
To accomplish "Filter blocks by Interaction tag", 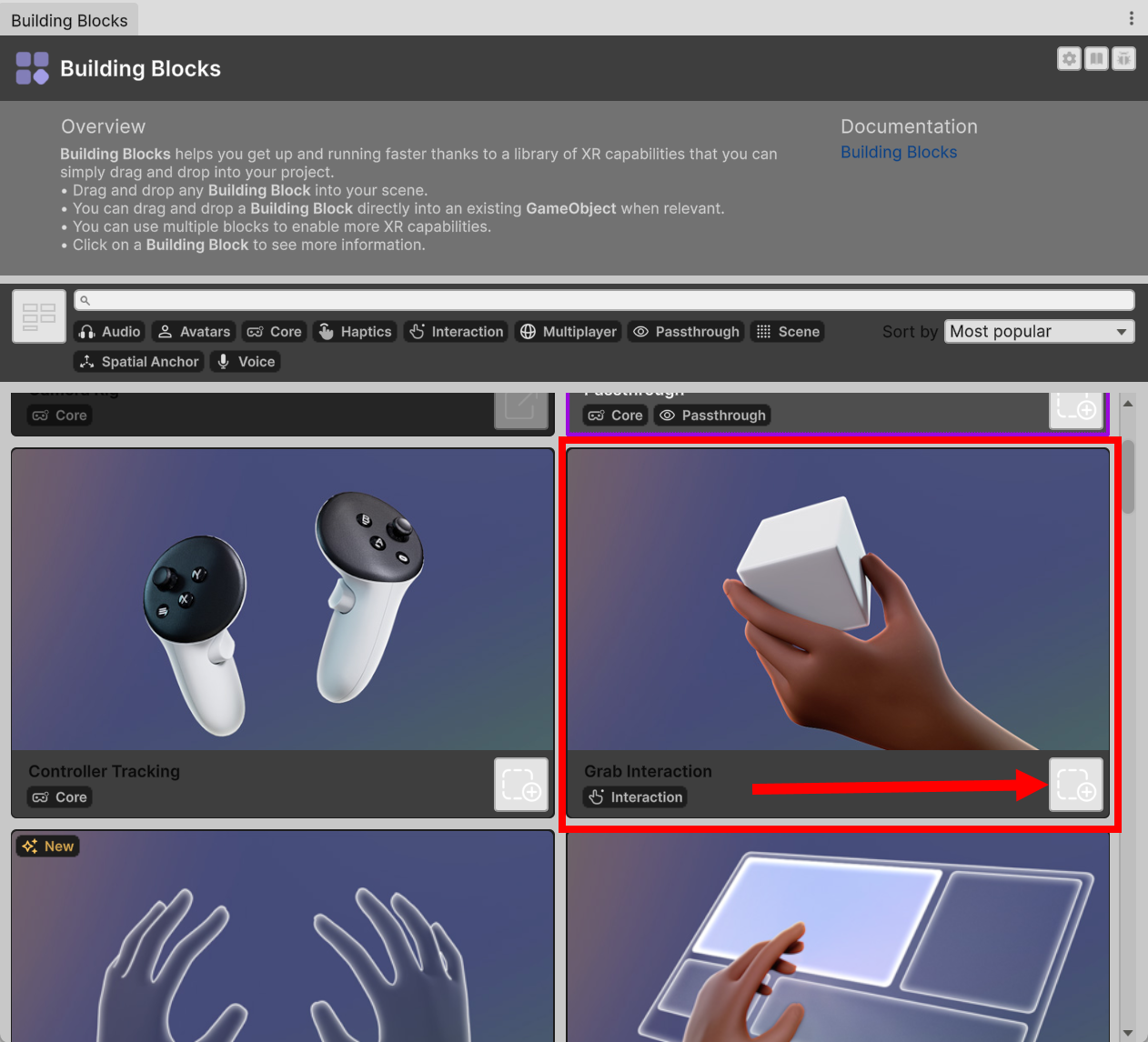I will click(456, 332).
